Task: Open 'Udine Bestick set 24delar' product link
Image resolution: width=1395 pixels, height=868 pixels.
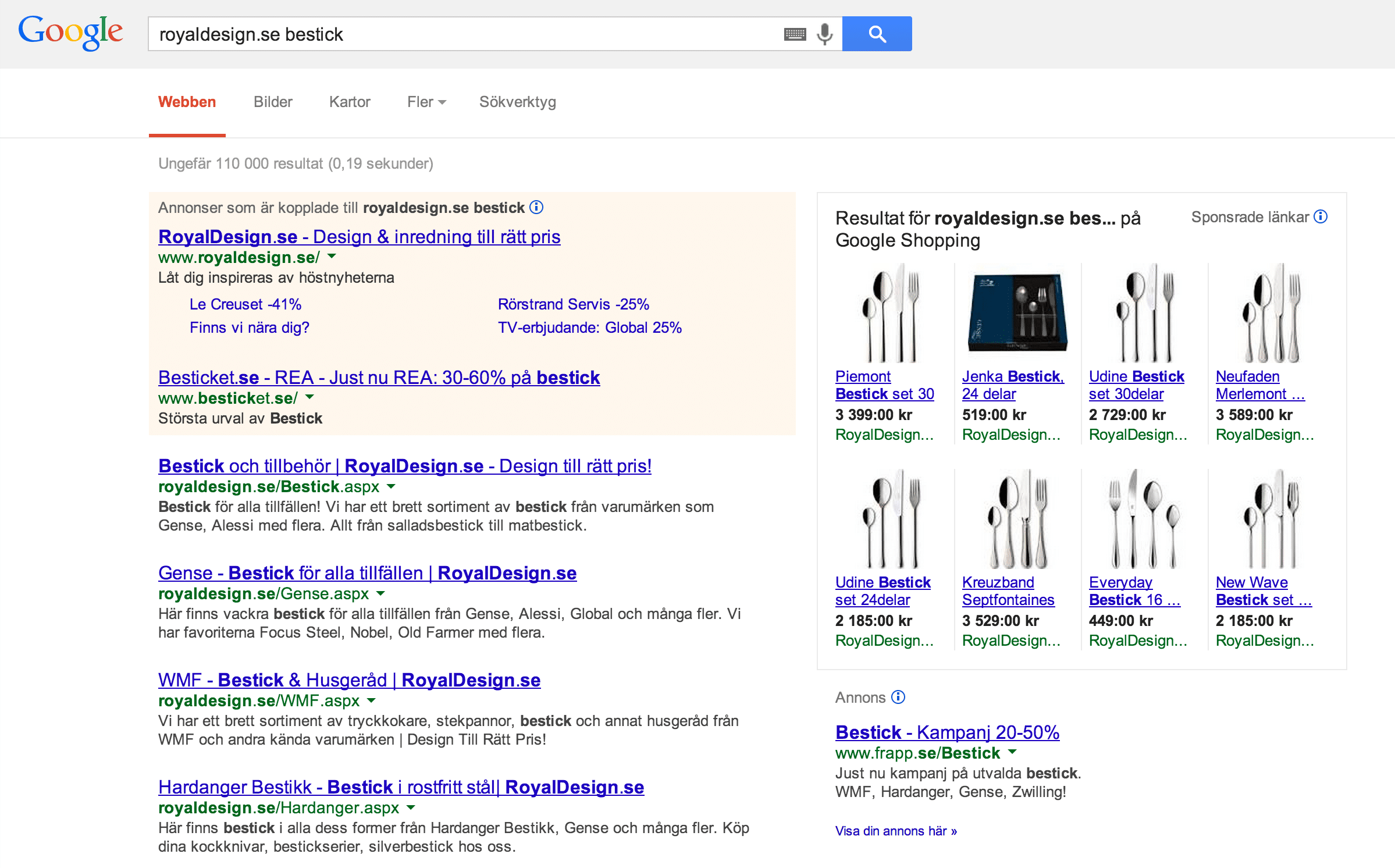Action: click(883, 591)
